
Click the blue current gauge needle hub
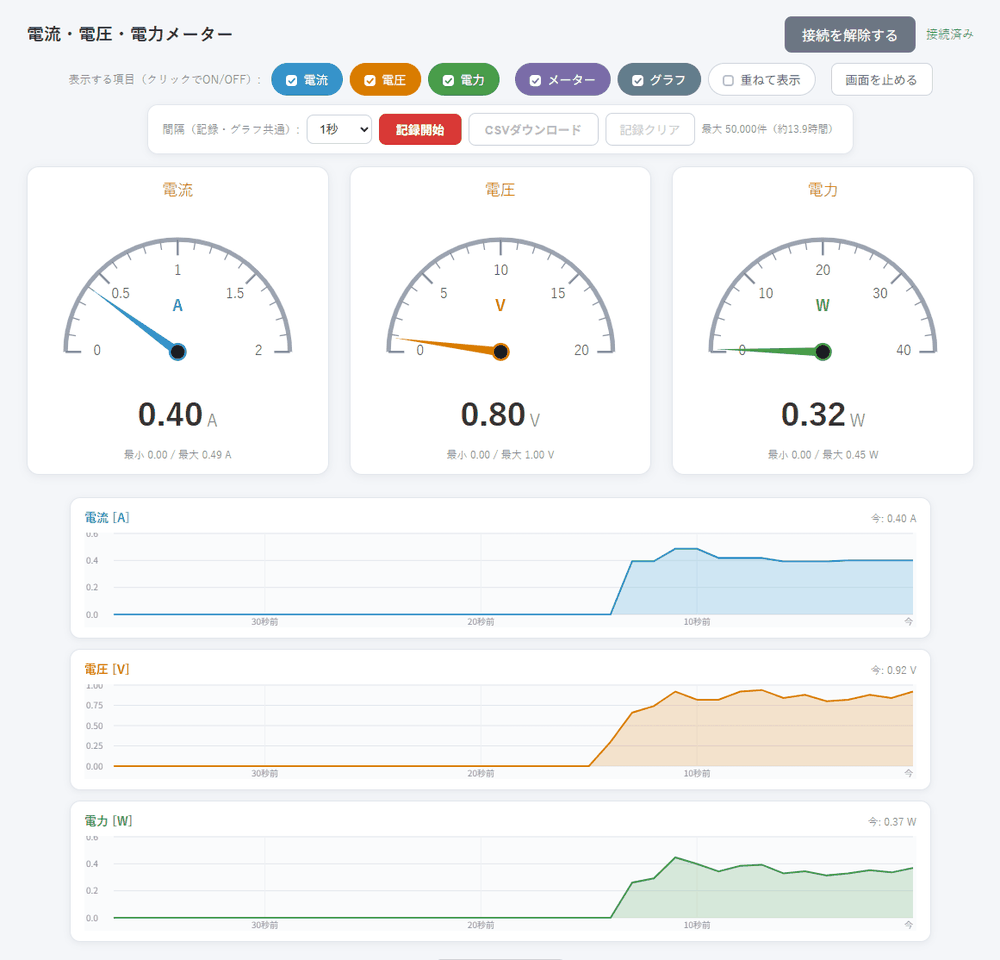pyautogui.click(x=178, y=351)
